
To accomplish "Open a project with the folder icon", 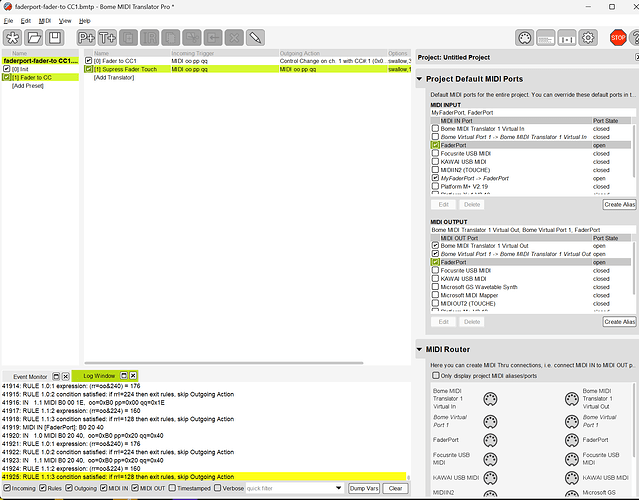I will coord(34,38).
